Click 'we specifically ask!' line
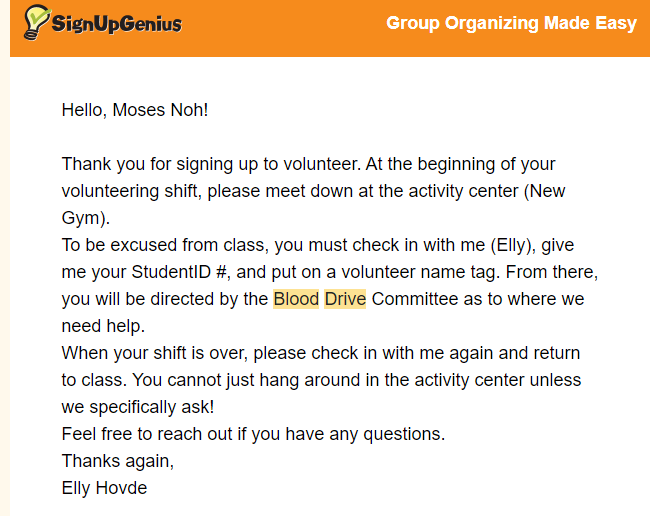 click(138, 407)
